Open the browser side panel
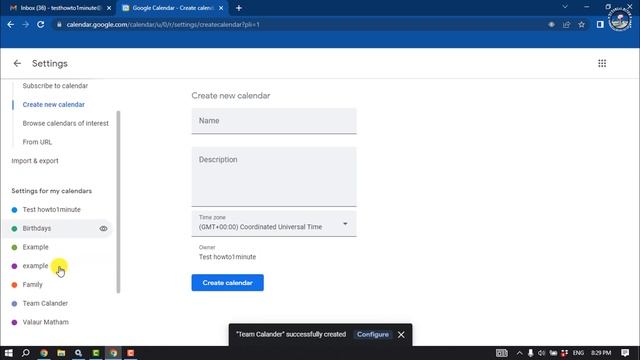This screenshot has height=360, width=640. tap(600, 24)
